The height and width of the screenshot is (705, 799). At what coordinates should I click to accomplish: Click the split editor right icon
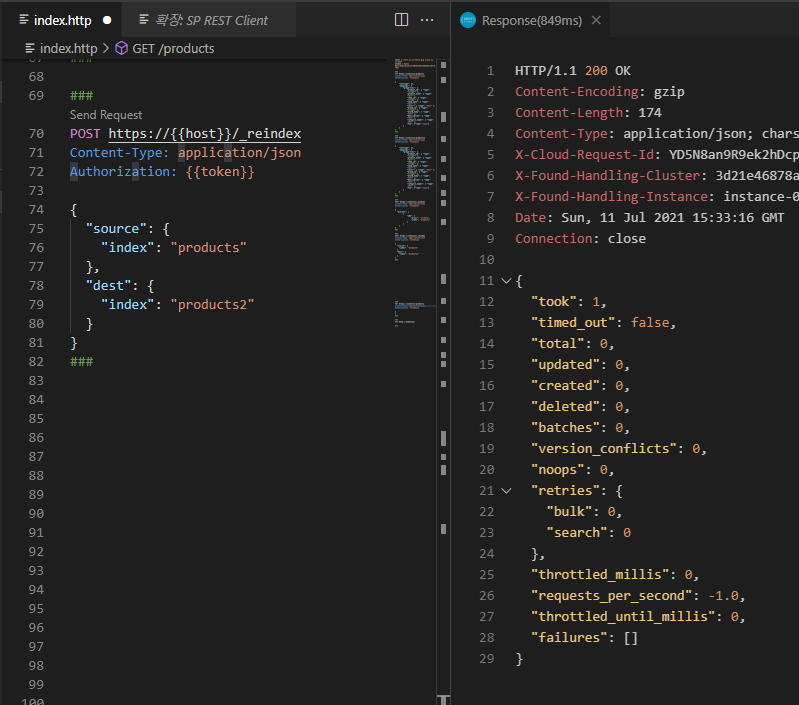401,20
